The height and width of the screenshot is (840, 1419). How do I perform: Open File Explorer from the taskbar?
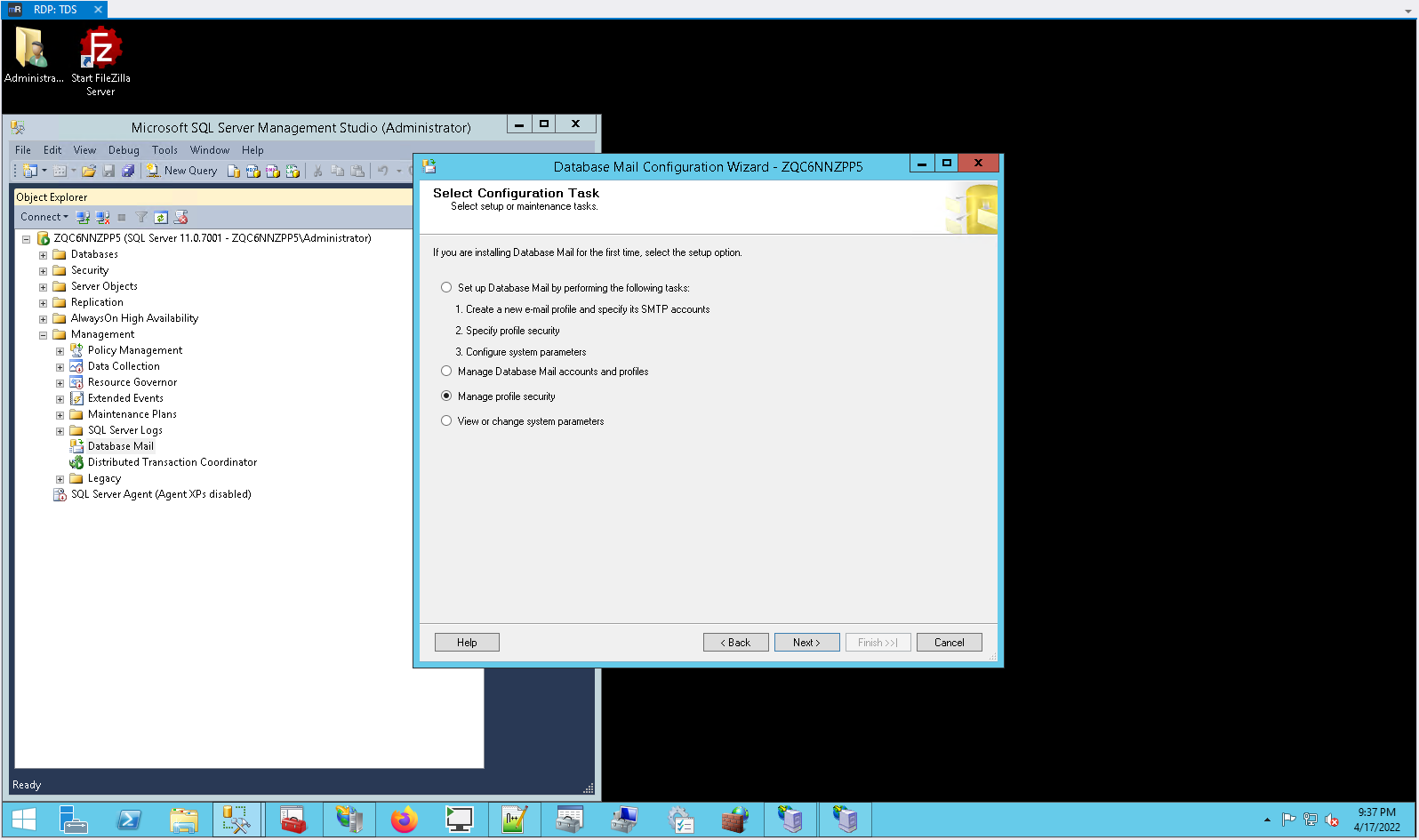tap(184, 820)
